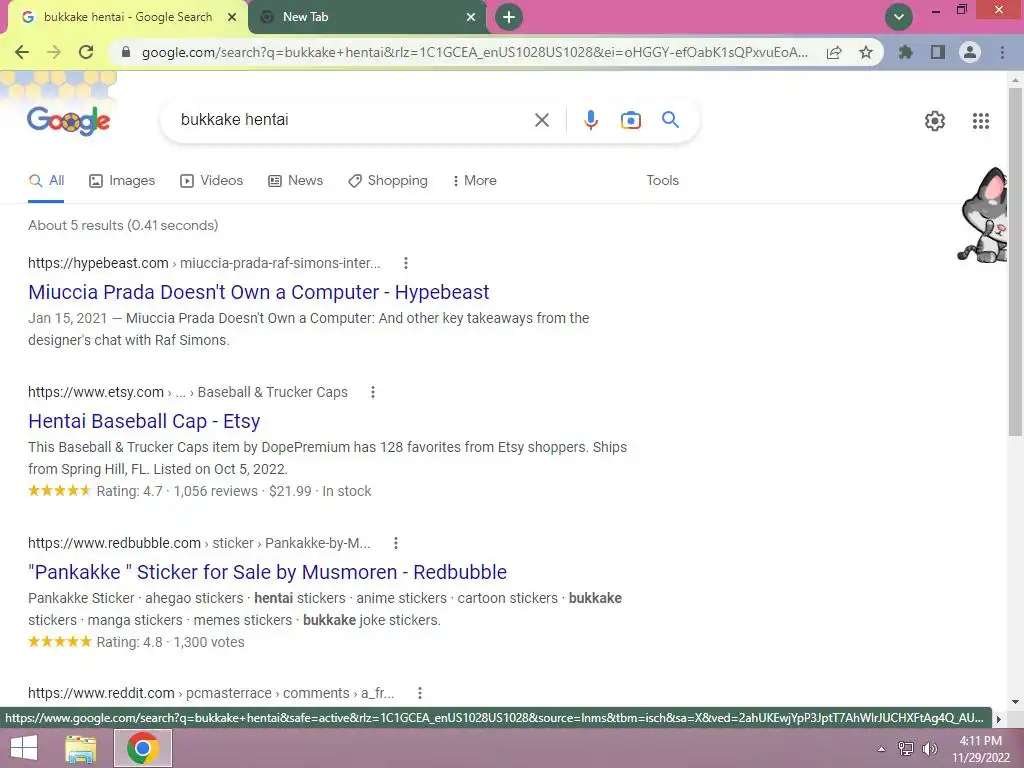This screenshot has height=768, width=1024.
Task: Go back to previous page
Action: pos(22,52)
